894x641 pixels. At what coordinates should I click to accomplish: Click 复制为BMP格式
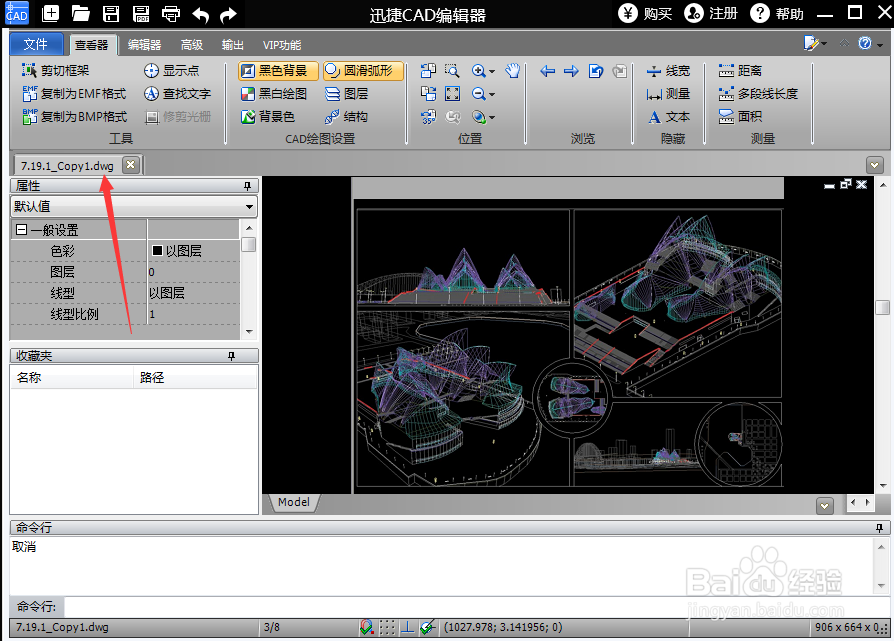coord(75,116)
